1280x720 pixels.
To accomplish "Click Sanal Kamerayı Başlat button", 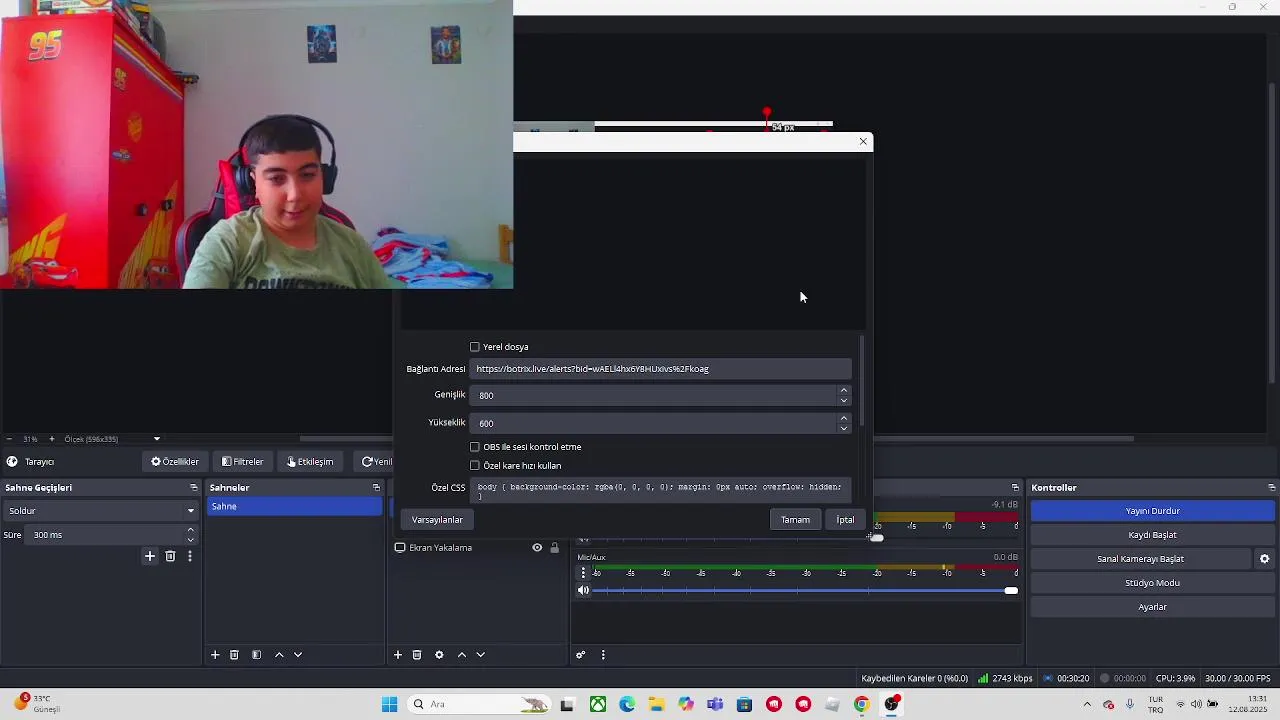I will [1140, 559].
